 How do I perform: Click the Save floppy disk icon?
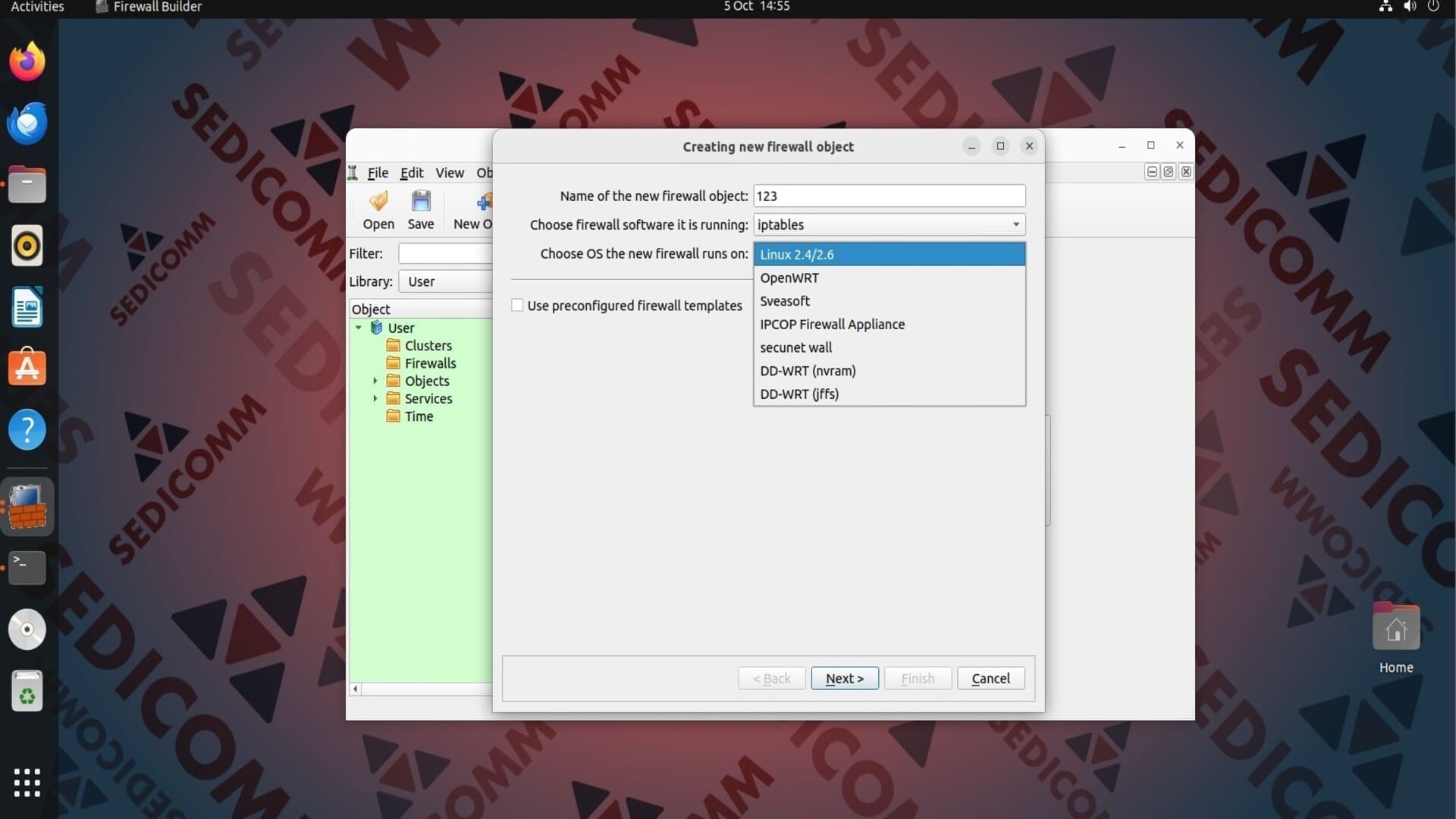pyautogui.click(x=421, y=201)
